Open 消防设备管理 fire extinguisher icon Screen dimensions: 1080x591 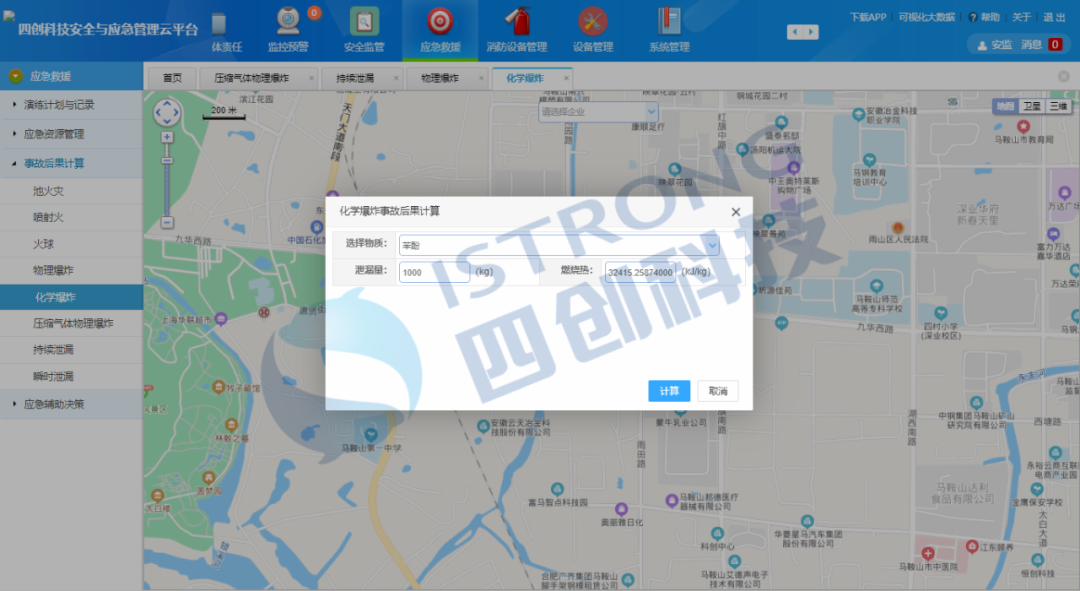click(x=516, y=22)
